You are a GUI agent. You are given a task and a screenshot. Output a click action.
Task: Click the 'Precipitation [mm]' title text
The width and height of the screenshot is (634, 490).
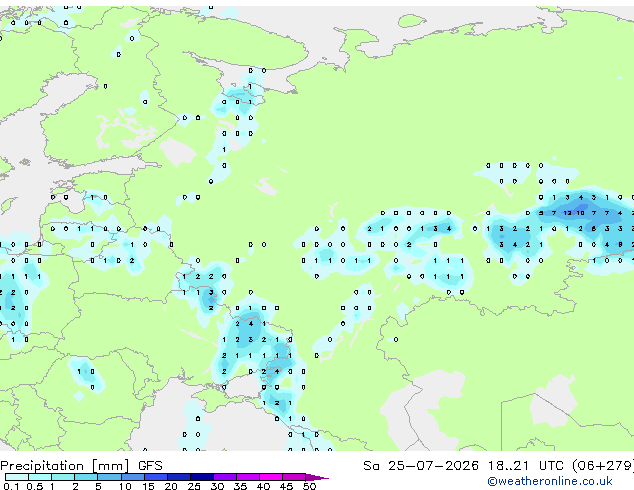tap(65, 466)
